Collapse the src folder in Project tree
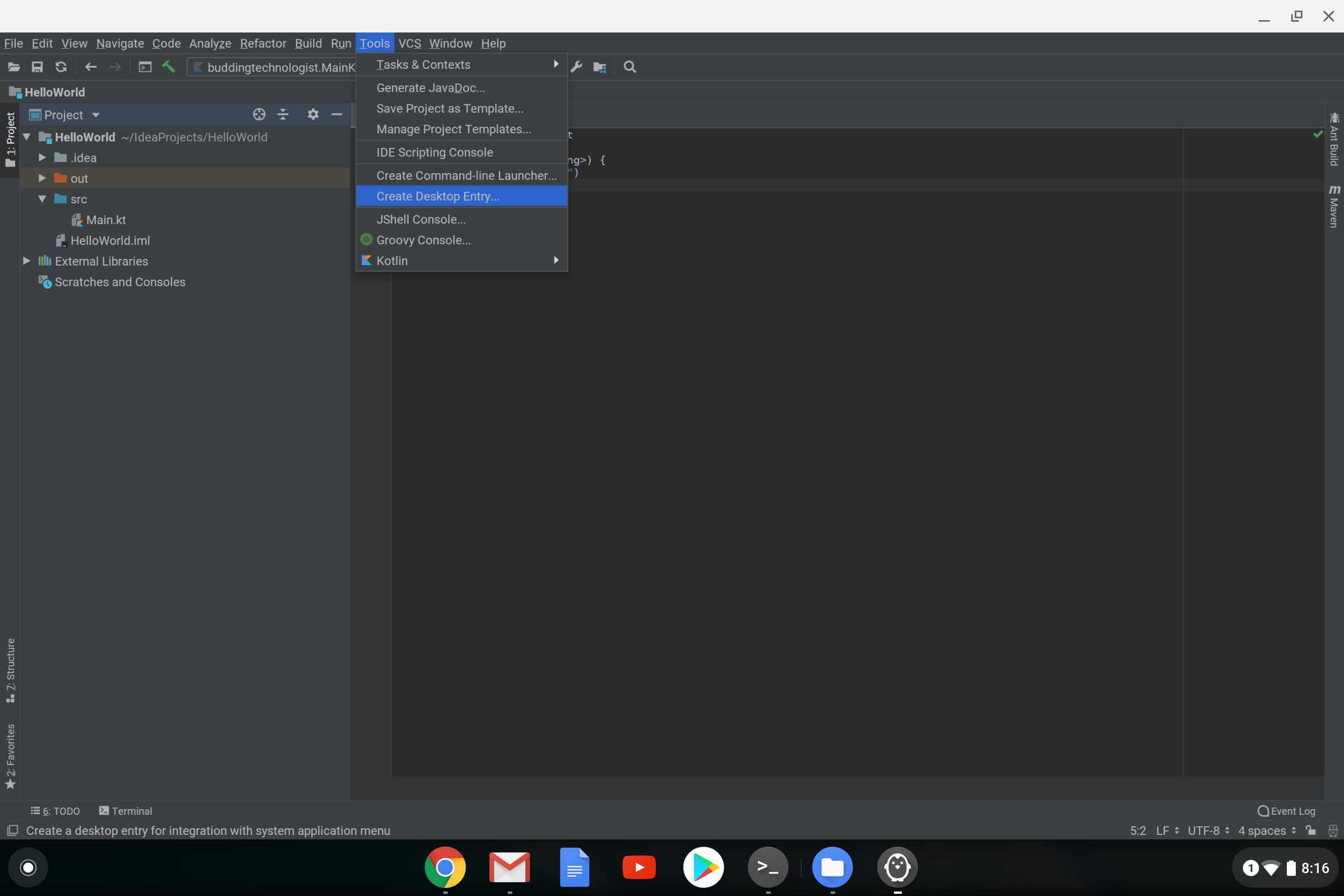The height and width of the screenshot is (896, 1344). (x=41, y=199)
